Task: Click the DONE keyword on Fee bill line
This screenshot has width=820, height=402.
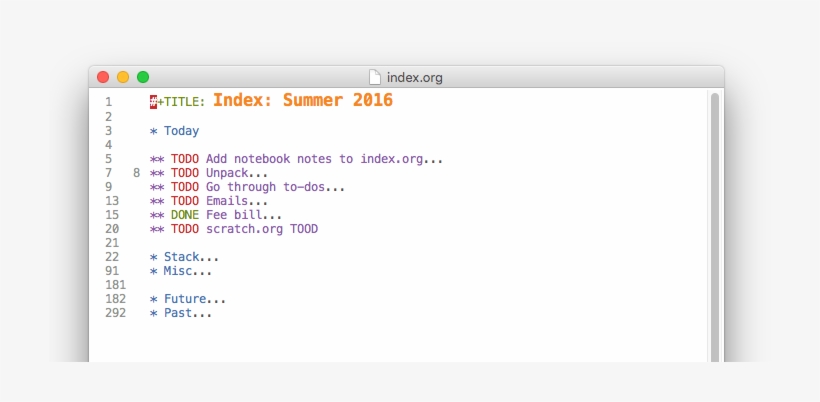Action: (185, 215)
